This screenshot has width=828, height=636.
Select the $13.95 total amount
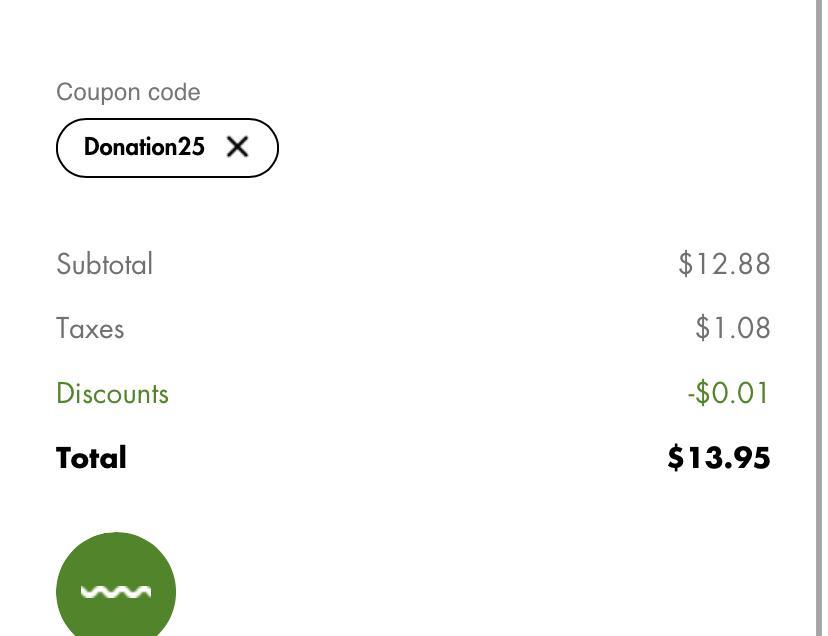pyautogui.click(x=718, y=458)
